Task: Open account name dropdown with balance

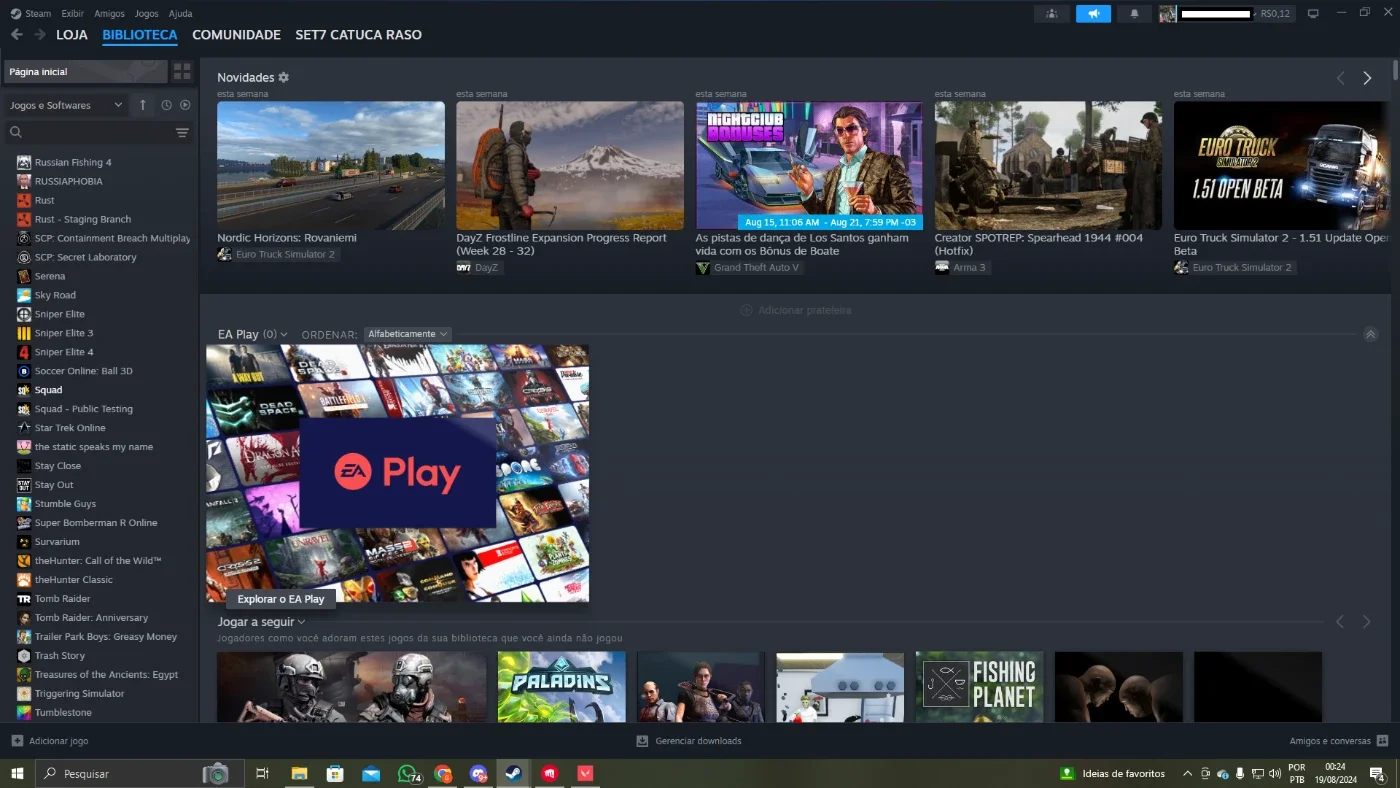Action: coord(1226,14)
